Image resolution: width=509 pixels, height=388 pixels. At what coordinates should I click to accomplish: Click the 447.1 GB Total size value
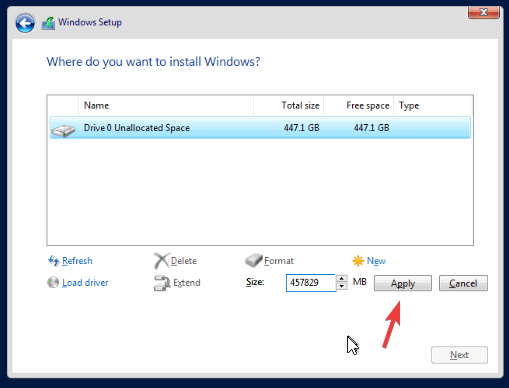(302, 128)
